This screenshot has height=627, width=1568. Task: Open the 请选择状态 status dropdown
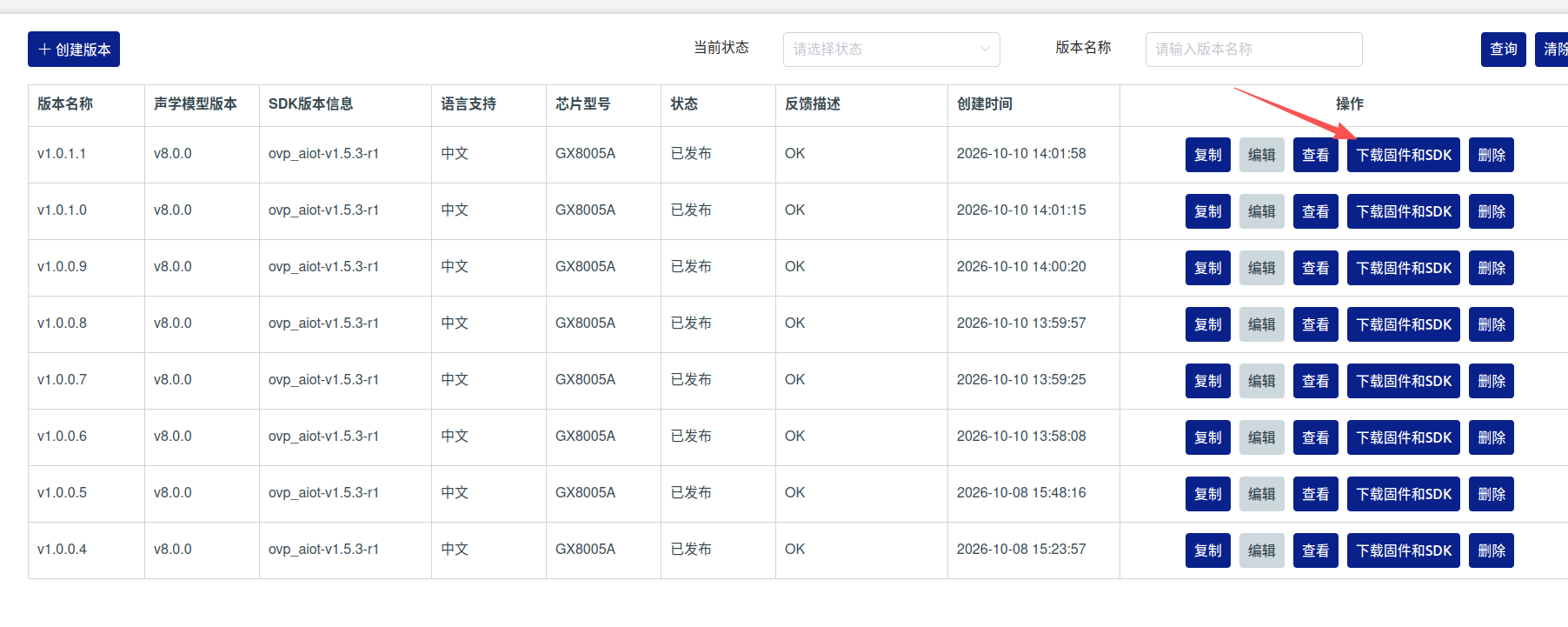[x=891, y=50]
